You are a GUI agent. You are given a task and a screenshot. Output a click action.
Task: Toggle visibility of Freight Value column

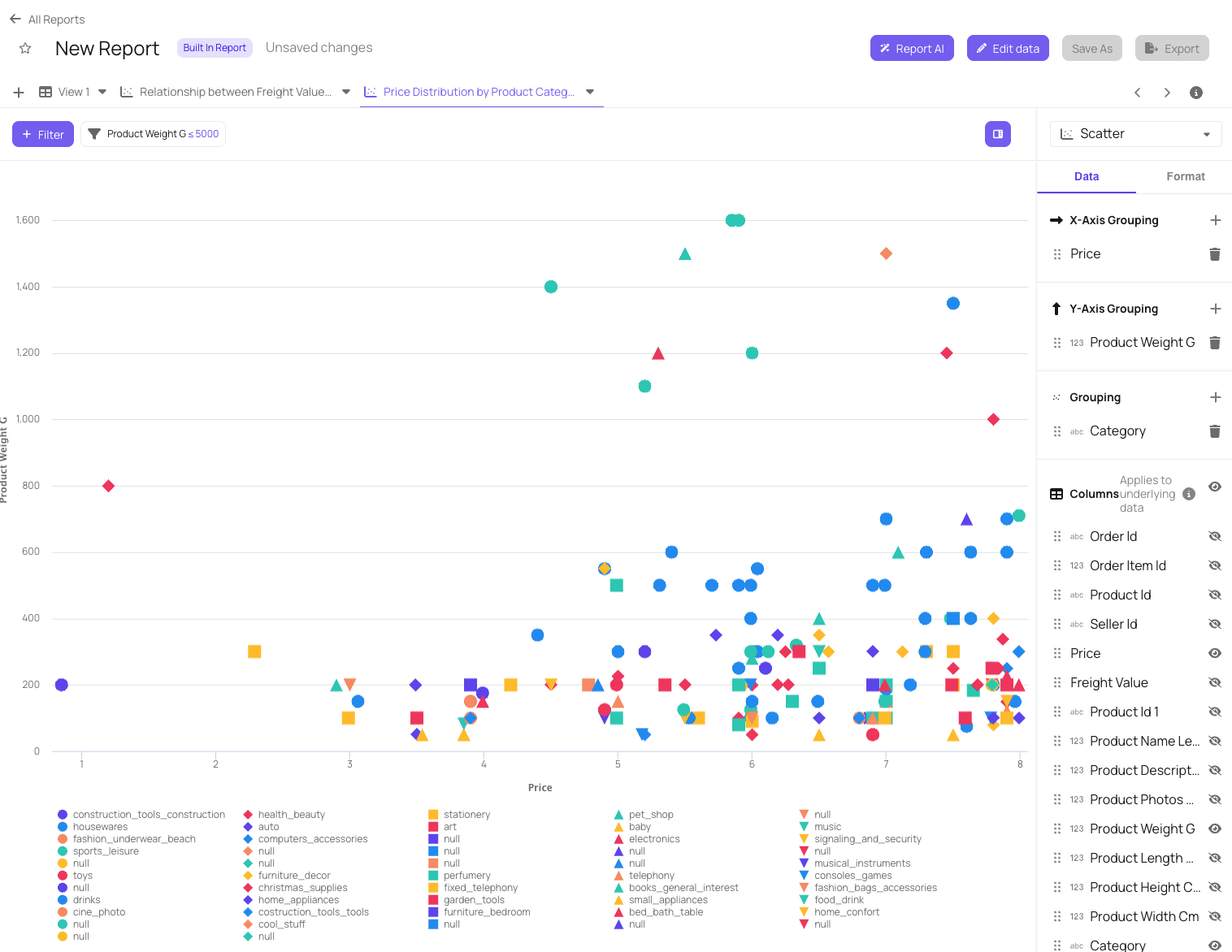(x=1214, y=682)
